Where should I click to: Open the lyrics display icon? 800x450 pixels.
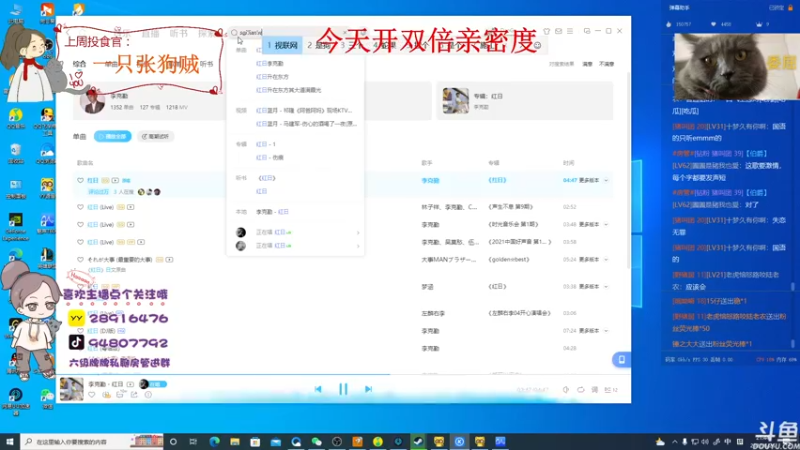click(x=595, y=390)
